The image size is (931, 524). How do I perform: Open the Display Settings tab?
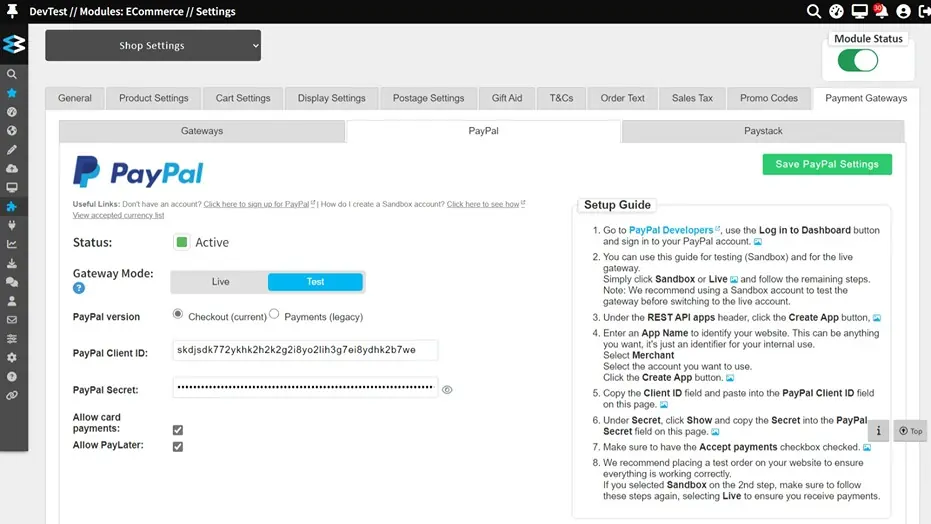coord(331,99)
